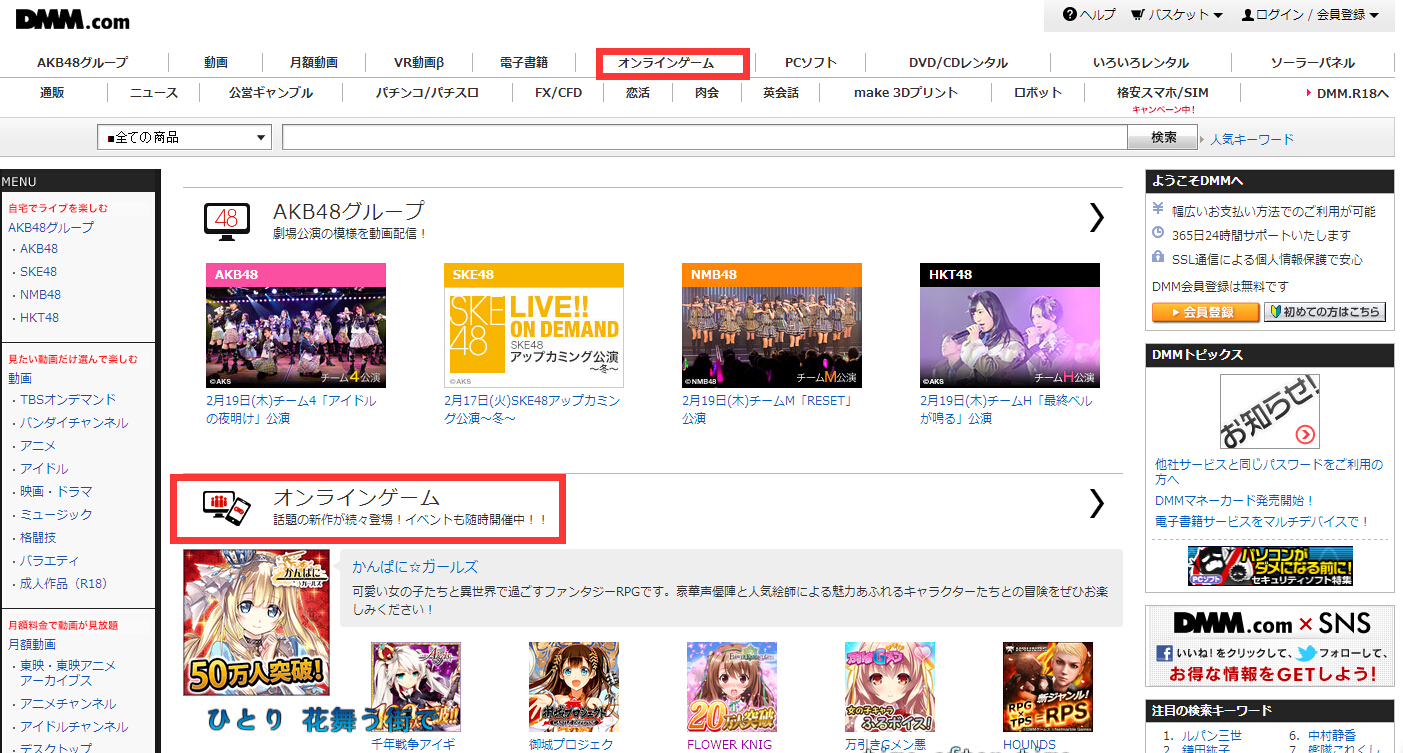This screenshot has height=753, width=1403.
Task: Open NMB48 in the left menu
Action: click(40, 295)
